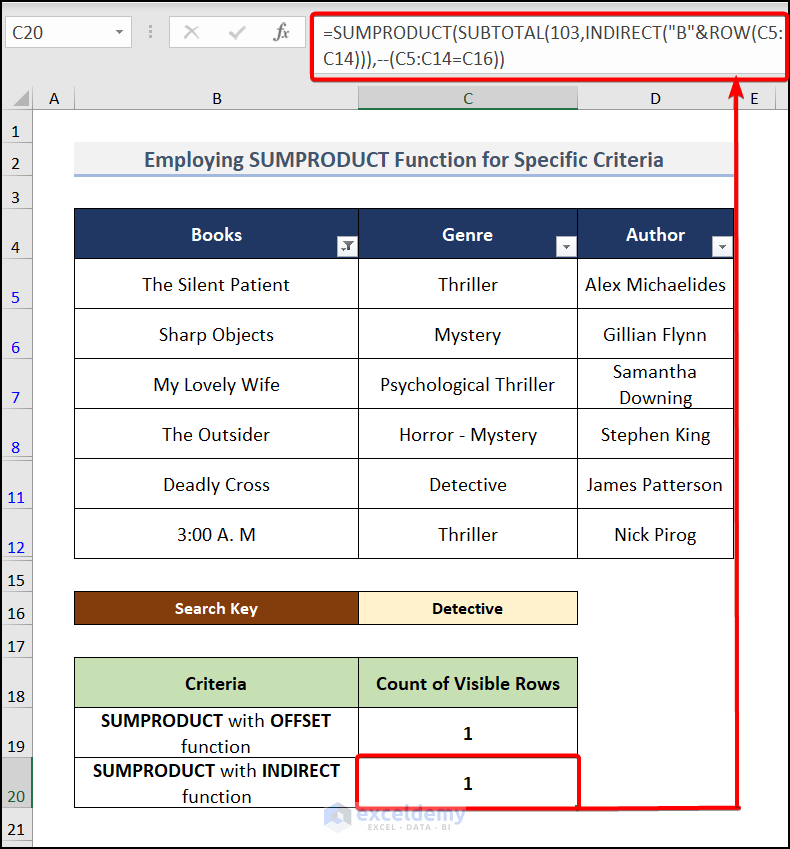Select SUMPRODUCT with OFFSET function cell
Image resolution: width=790 pixels, height=849 pixels.
click(x=217, y=733)
